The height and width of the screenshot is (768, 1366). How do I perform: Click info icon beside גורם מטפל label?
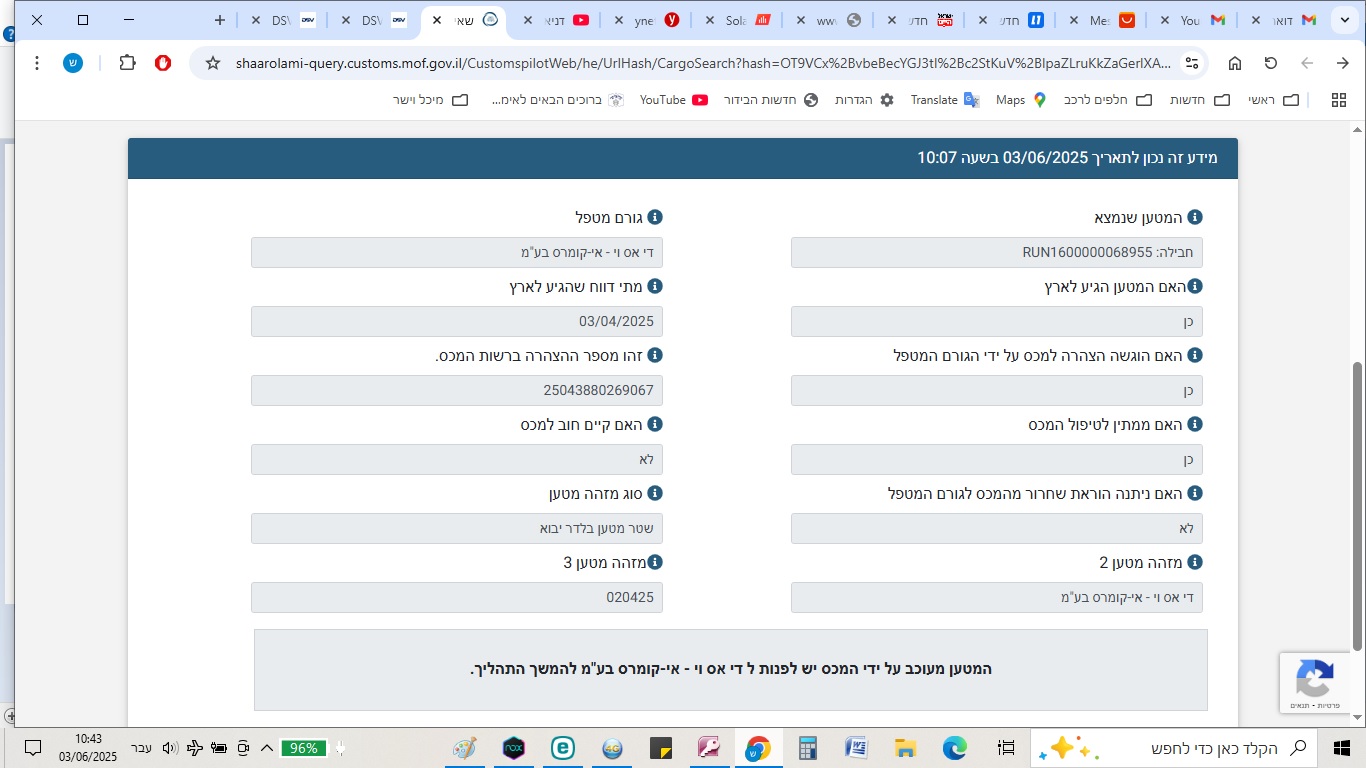[655, 217]
